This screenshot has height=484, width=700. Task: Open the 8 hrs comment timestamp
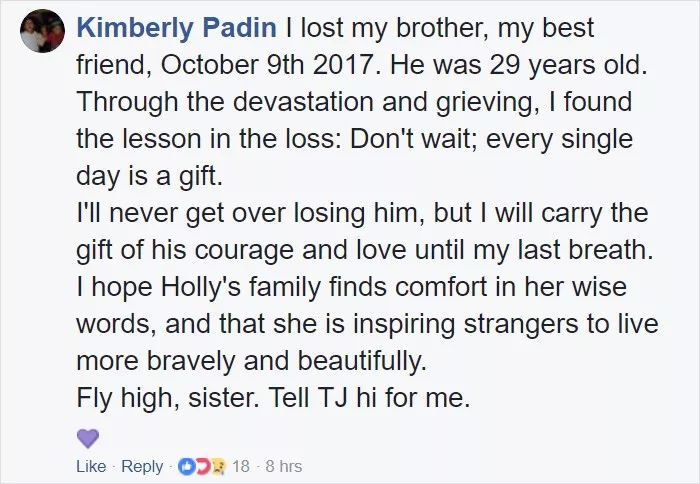click(283, 466)
